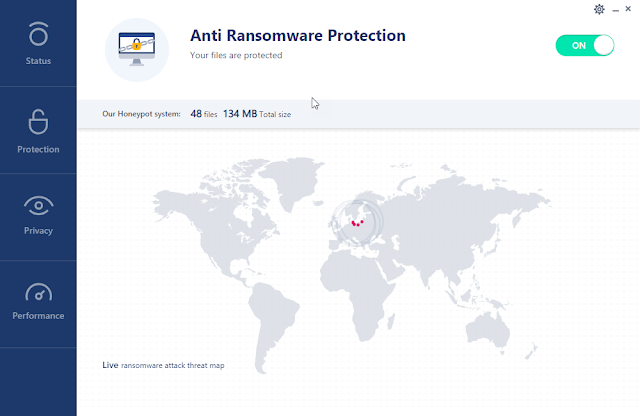Select the Performance gauge icon
Screen dimensions: 640x416
(x=38, y=292)
